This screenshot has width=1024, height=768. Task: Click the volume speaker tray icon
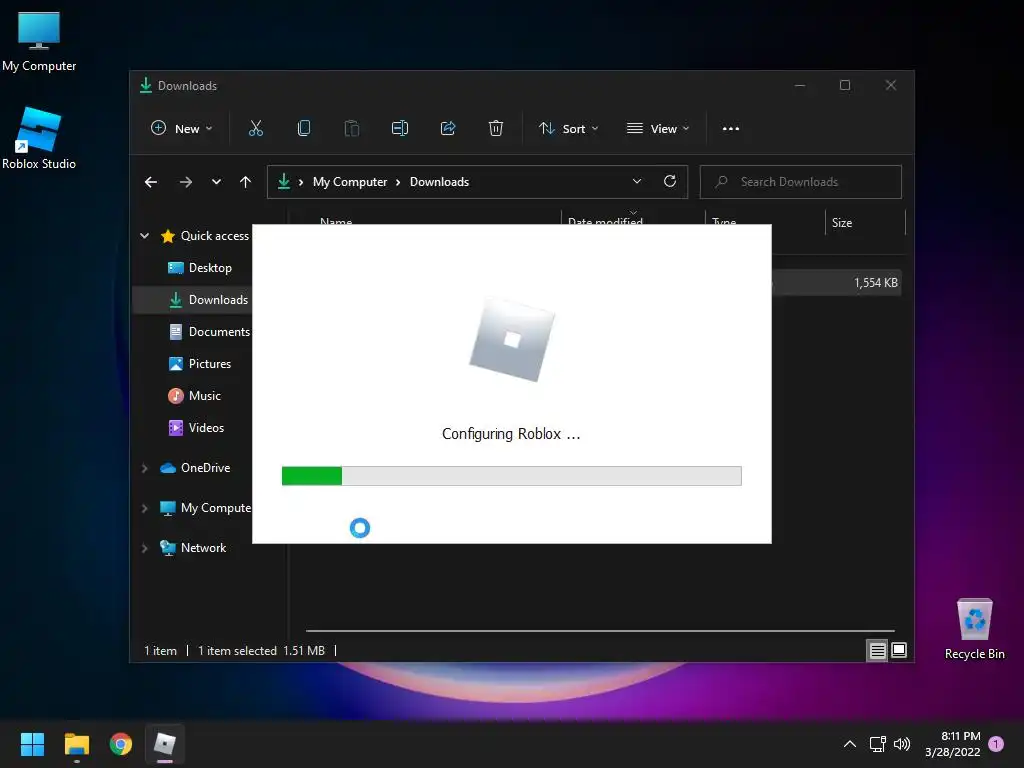click(902, 744)
